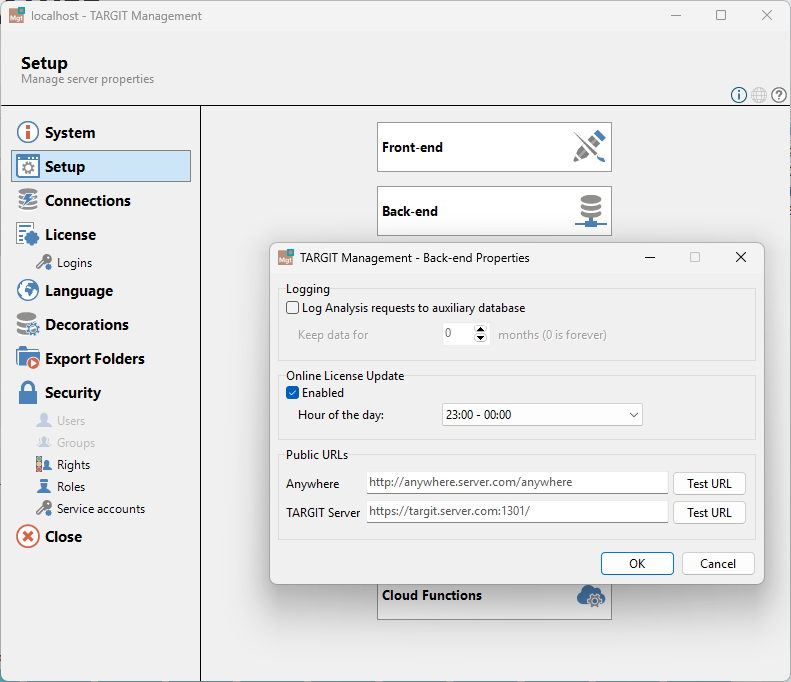Open the License section icon
Image resolution: width=791 pixels, height=682 pixels.
[28, 235]
